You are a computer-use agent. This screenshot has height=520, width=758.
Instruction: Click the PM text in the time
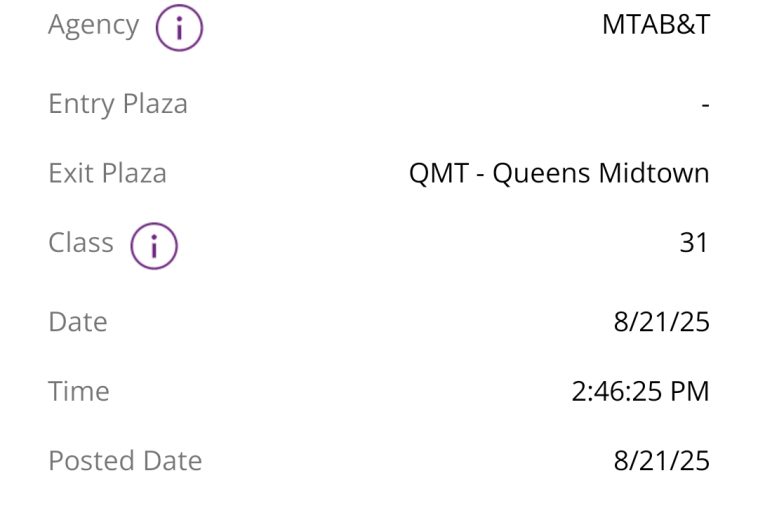click(690, 391)
